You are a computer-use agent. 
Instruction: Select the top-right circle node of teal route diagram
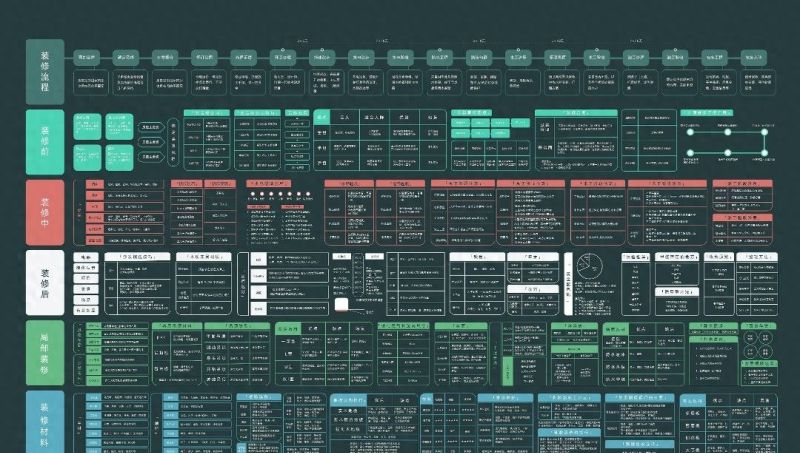coord(764,132)
